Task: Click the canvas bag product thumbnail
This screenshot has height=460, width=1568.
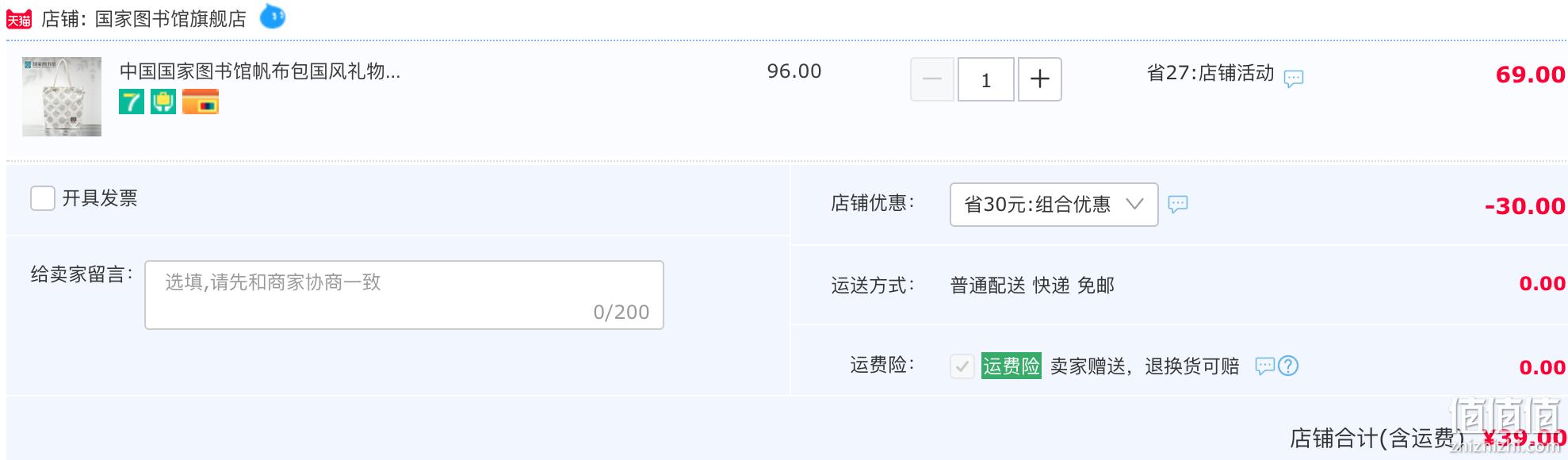Action: tap(62, 97)
